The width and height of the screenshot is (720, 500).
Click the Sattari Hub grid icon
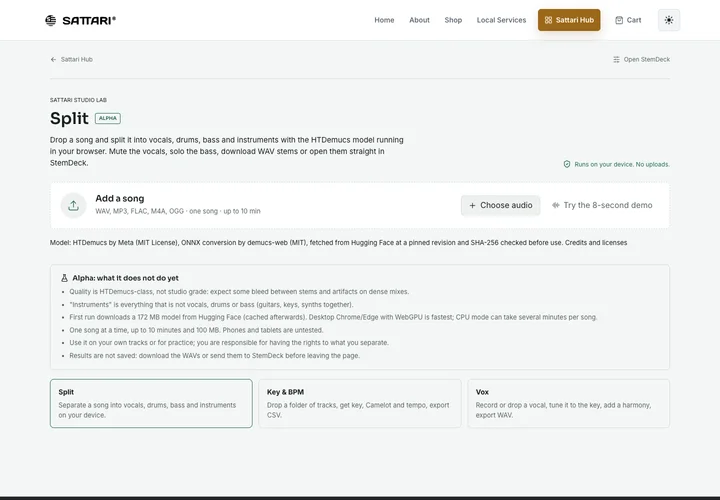click(x=548, y=20)
